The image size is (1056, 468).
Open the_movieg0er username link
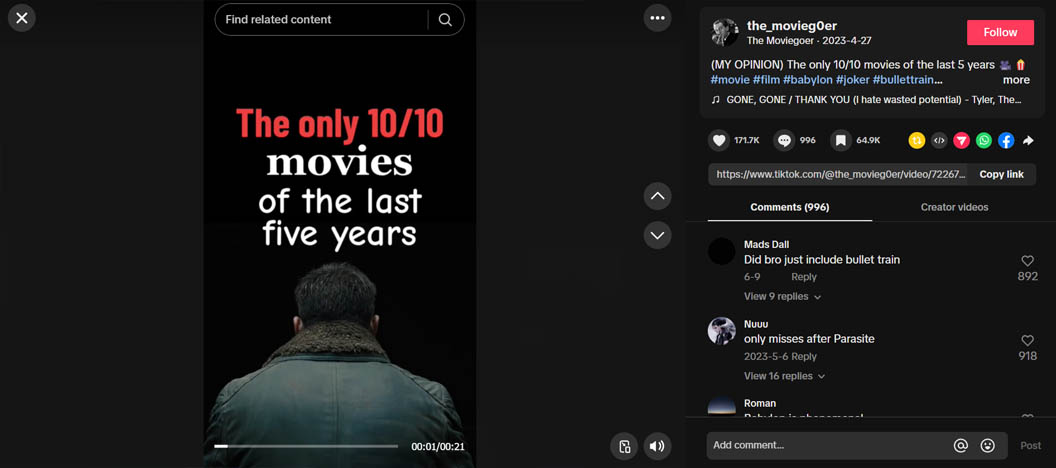tap(792, 26)
